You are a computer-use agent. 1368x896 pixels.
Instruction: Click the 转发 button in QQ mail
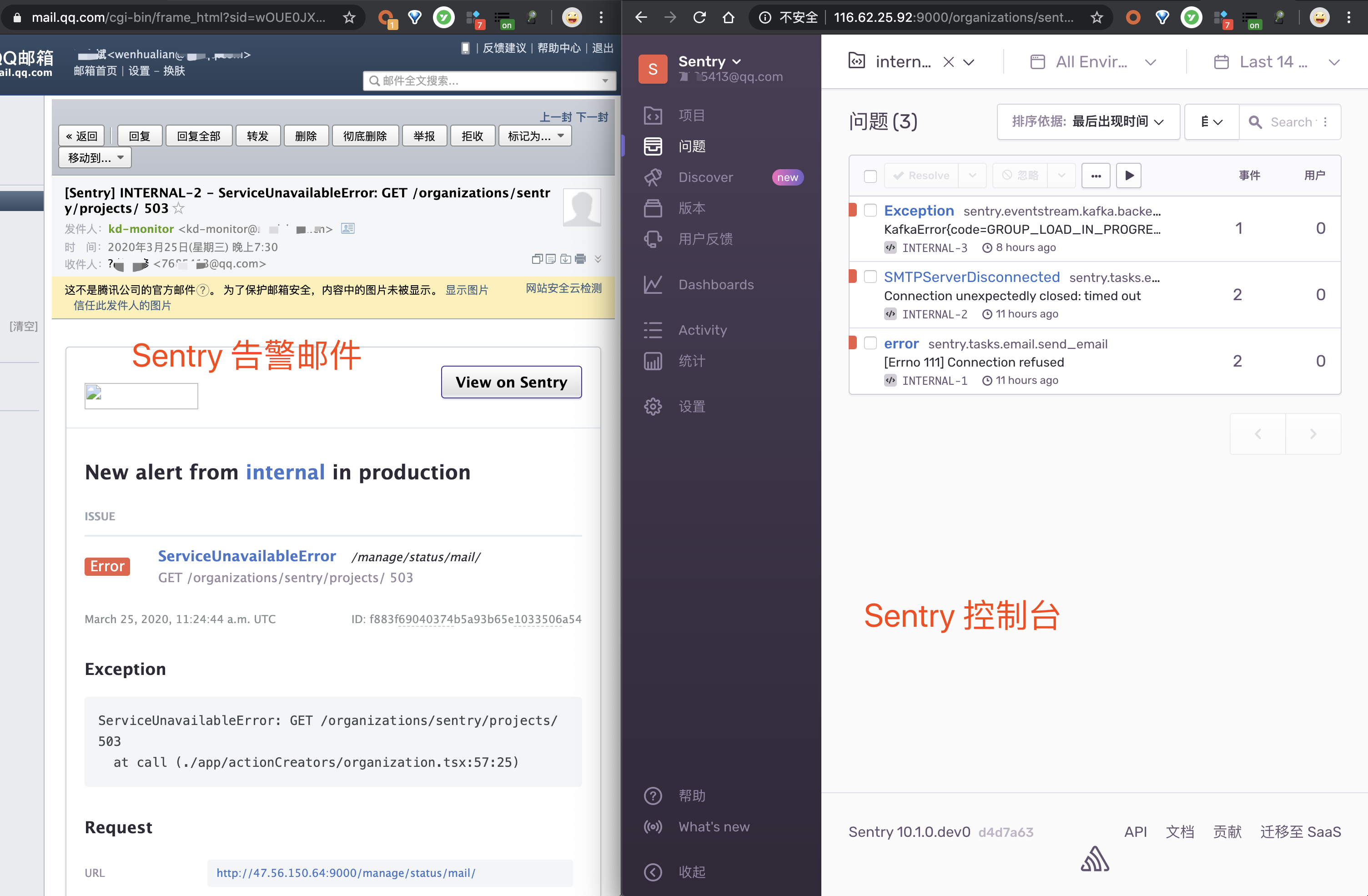(x=257, y=136)
